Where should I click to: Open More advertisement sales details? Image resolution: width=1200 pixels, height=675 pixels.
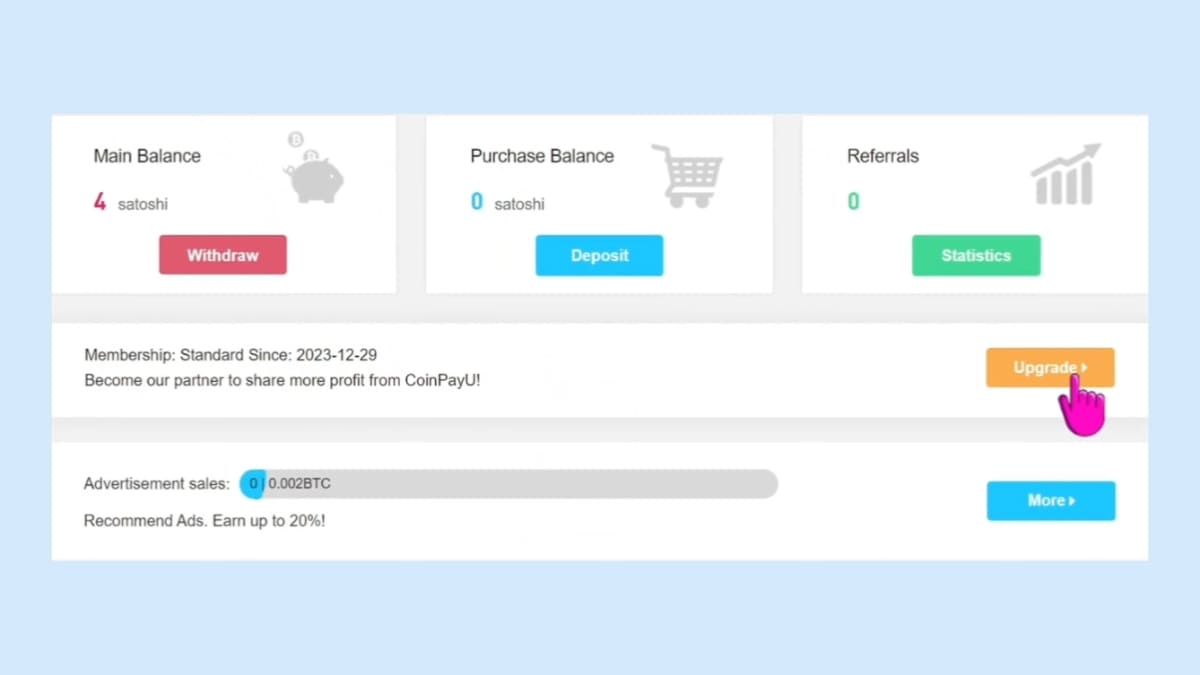(x=1050, y=501)
